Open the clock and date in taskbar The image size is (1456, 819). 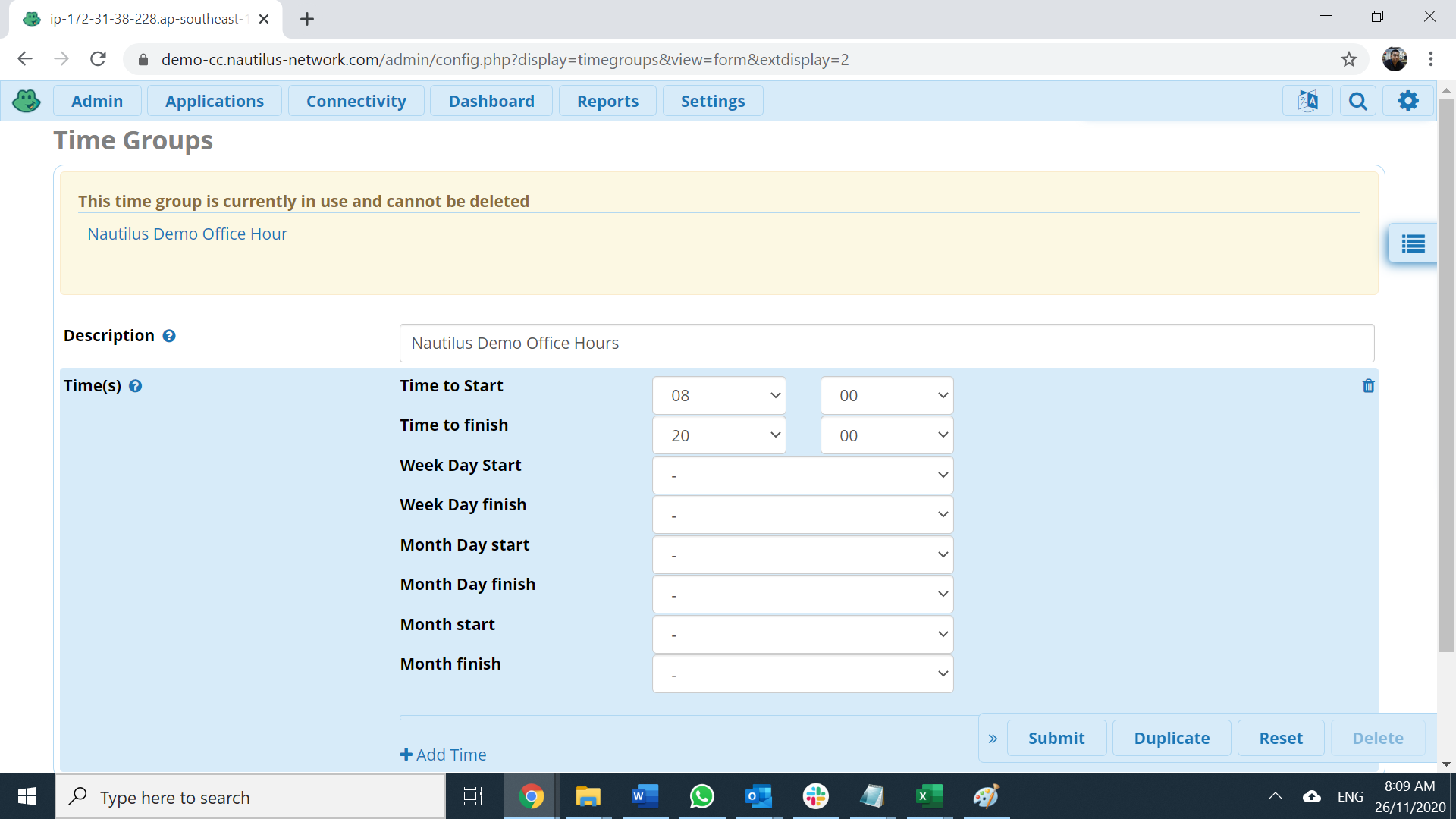(1410, 797)
